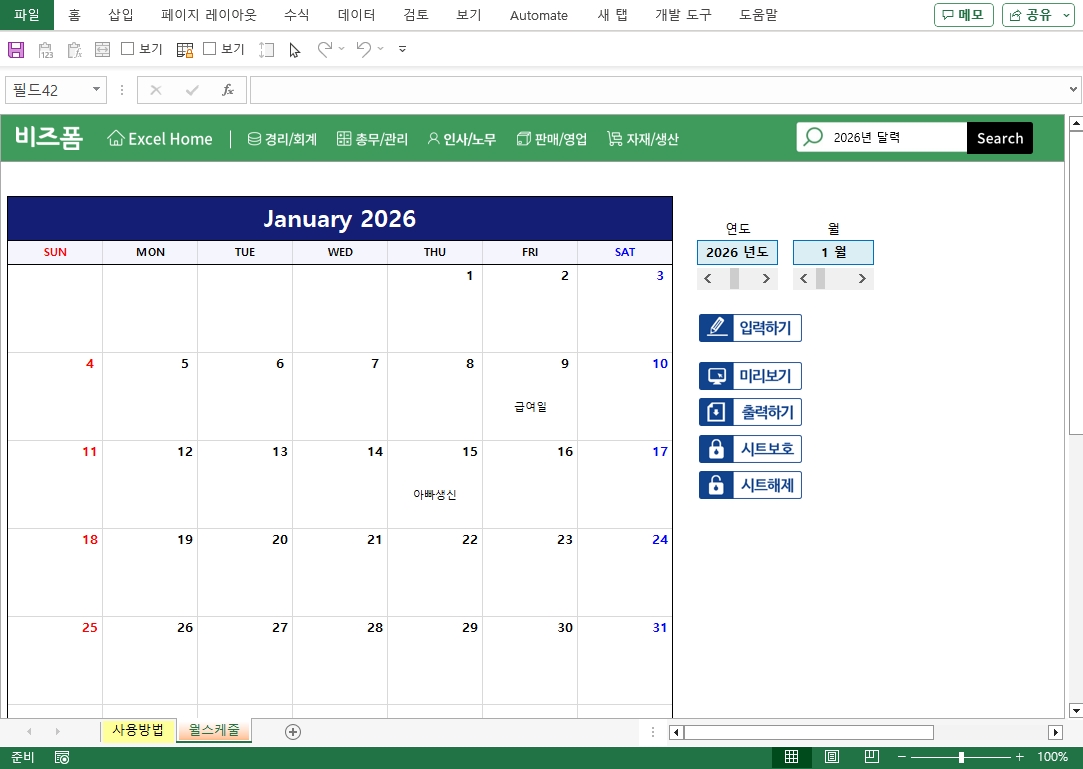Switch to Normal view icon in status bar

pyautogui.click(x=792, y=757)
